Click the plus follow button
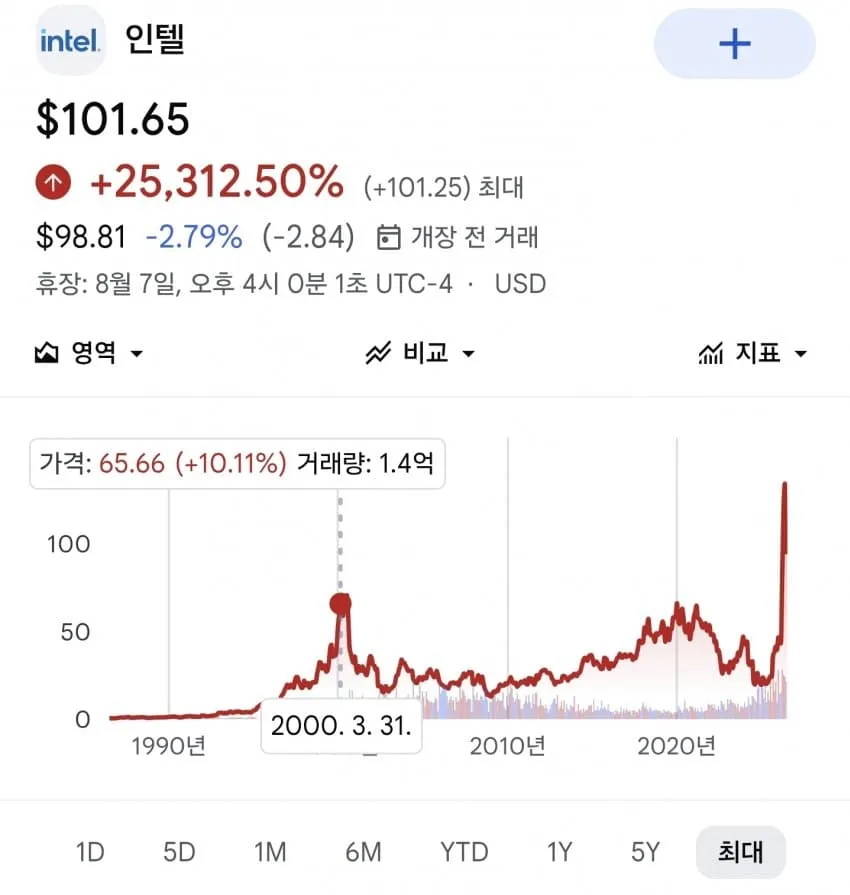 [x=734, y=44]
